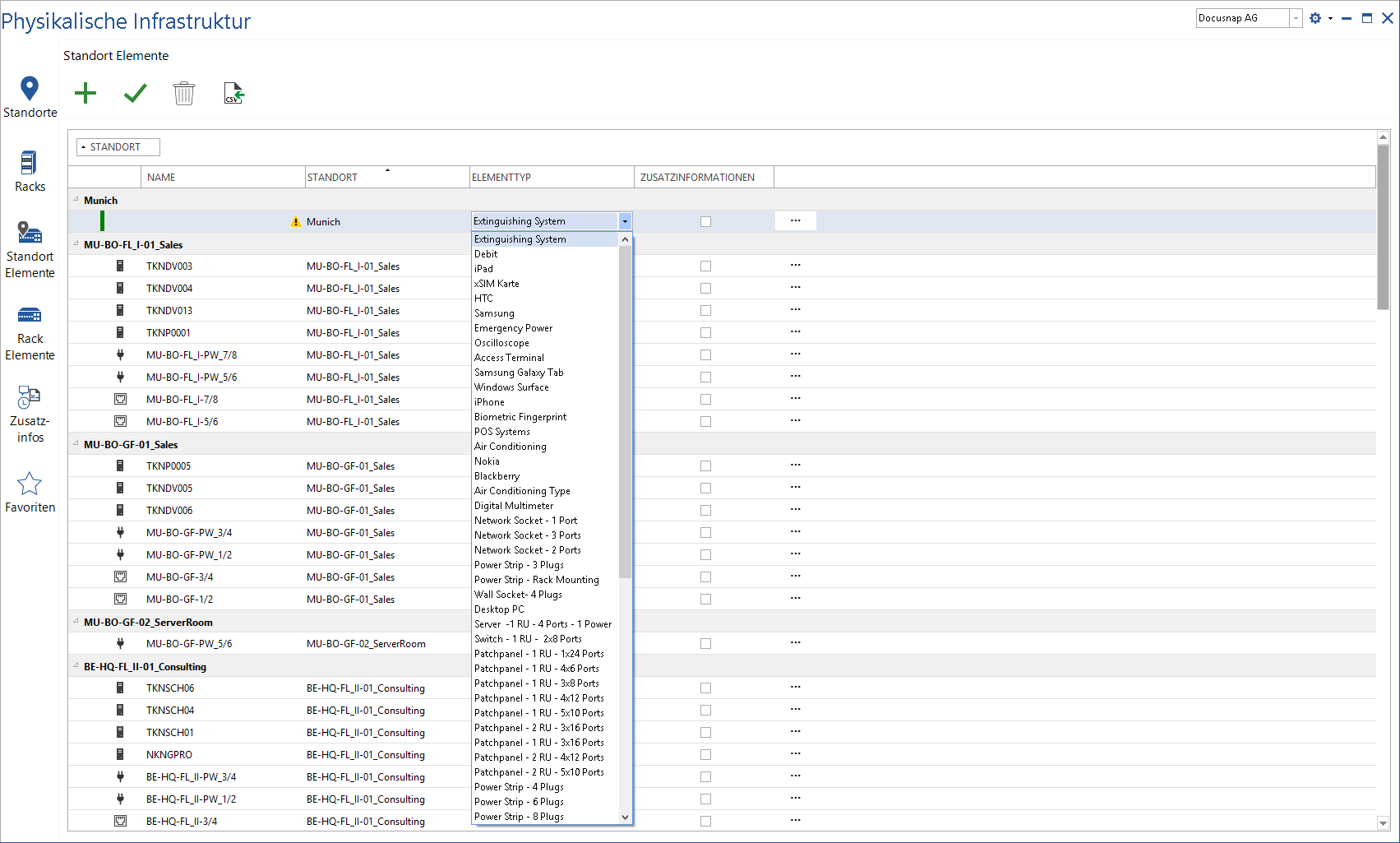Screen dimensions: 1400x843
Task: Collapse the MU-BO-GF-01_Sales group
Action: pyautogui.click(x=76, y=443)
